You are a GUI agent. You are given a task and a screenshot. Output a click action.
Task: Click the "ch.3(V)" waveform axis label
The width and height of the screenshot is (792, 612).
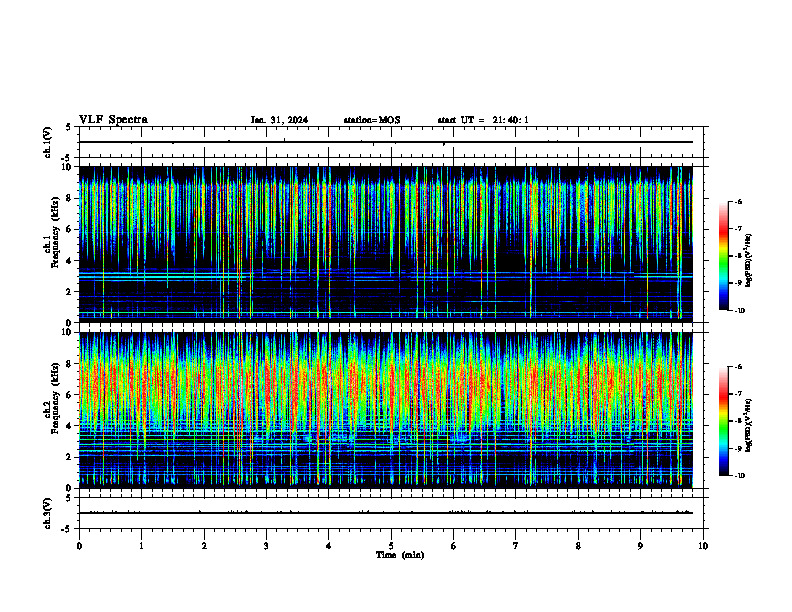coord(47,513)
